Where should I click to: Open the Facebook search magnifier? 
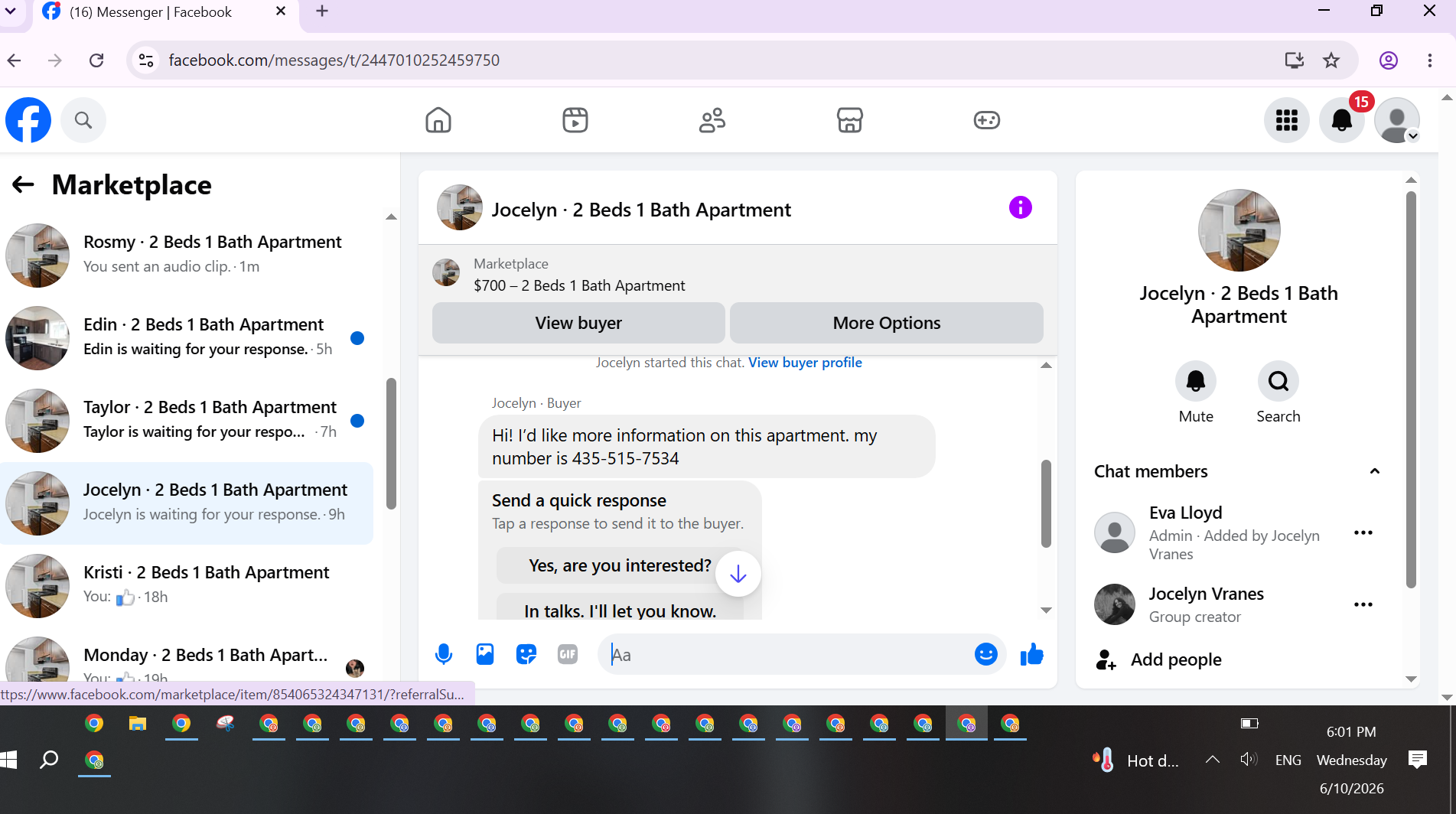(x=83, y=120)
